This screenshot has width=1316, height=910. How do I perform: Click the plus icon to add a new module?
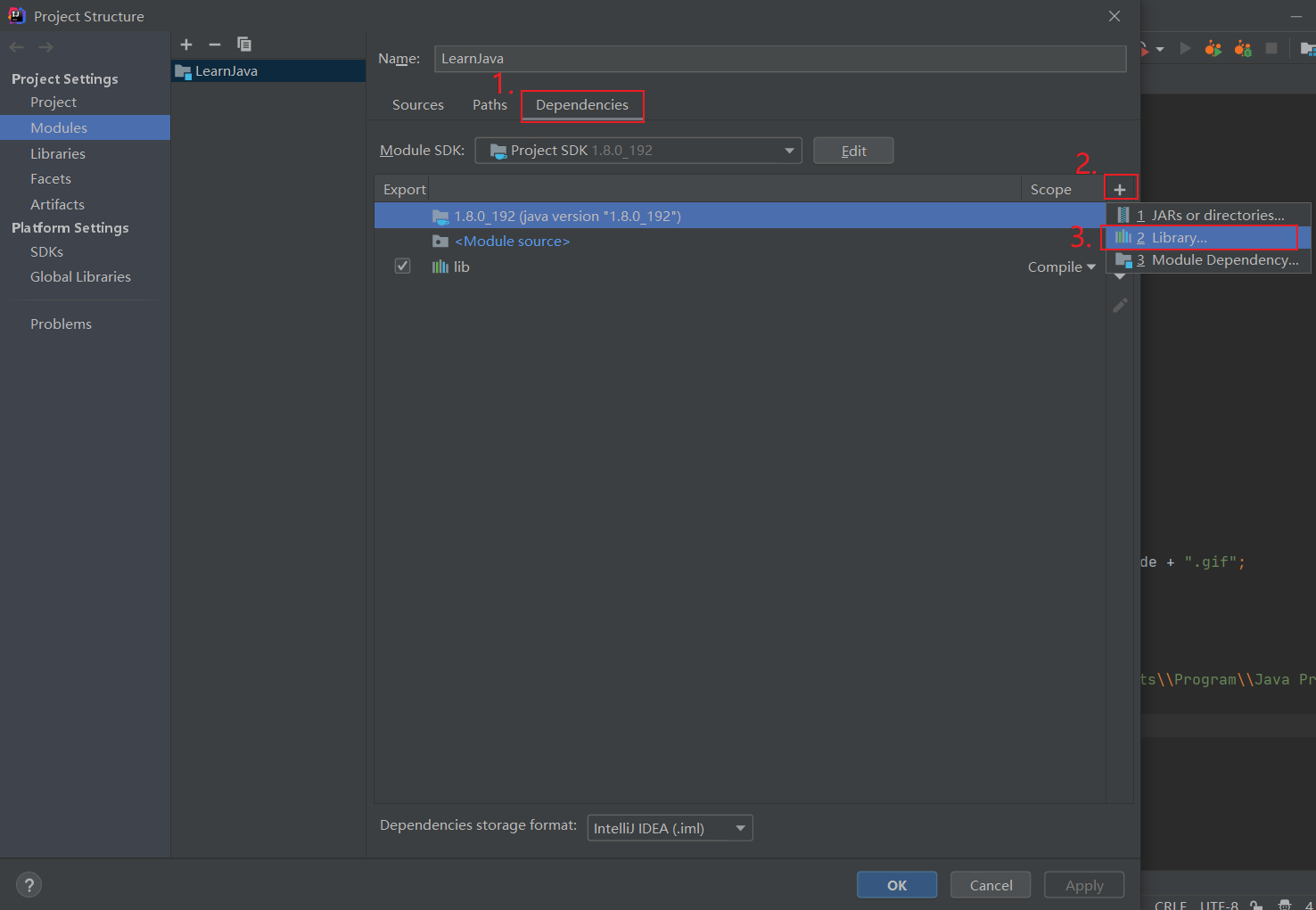[x=186, y=45]
